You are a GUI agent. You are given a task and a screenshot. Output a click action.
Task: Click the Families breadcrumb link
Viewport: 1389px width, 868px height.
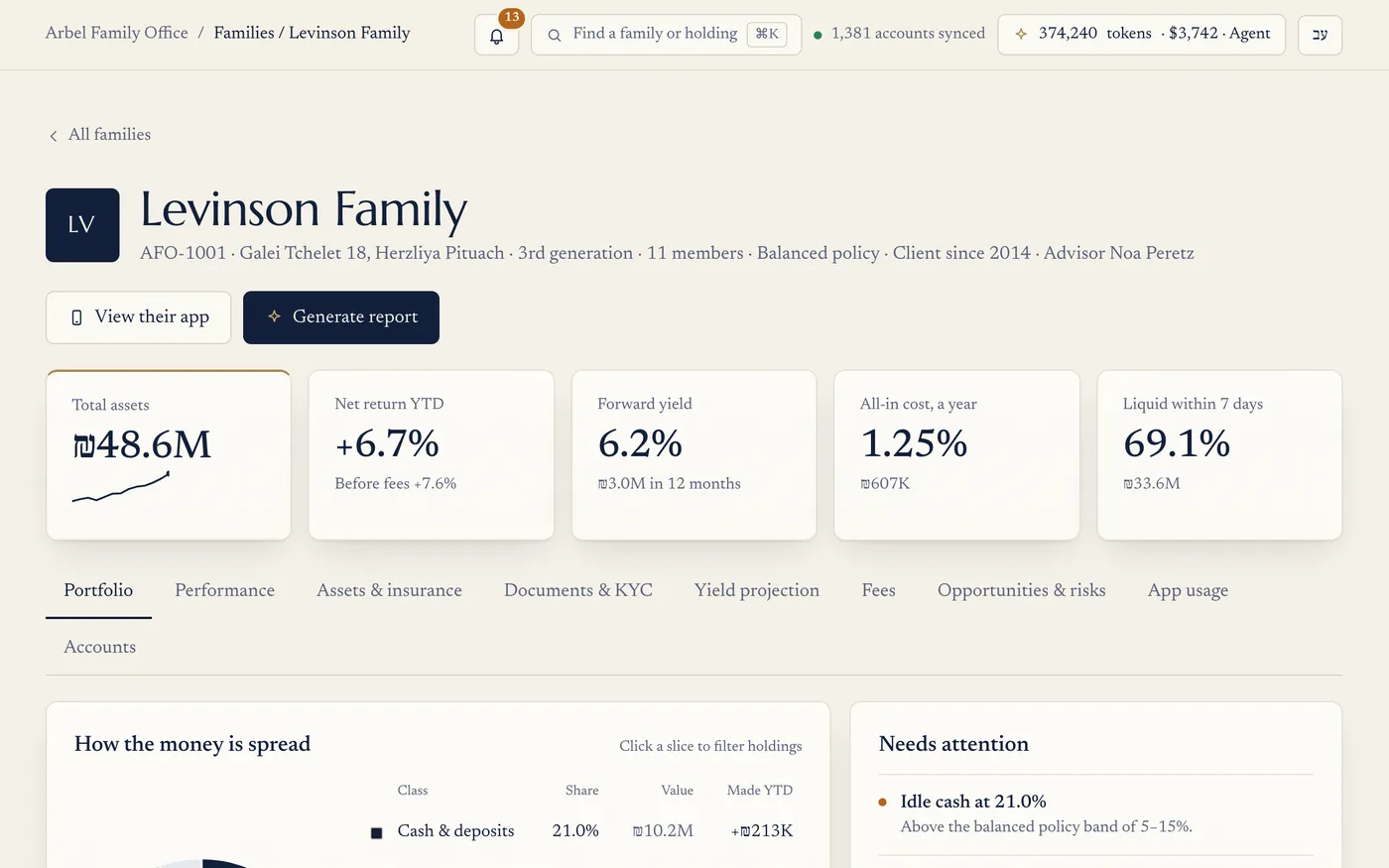[x=244, y=33]
